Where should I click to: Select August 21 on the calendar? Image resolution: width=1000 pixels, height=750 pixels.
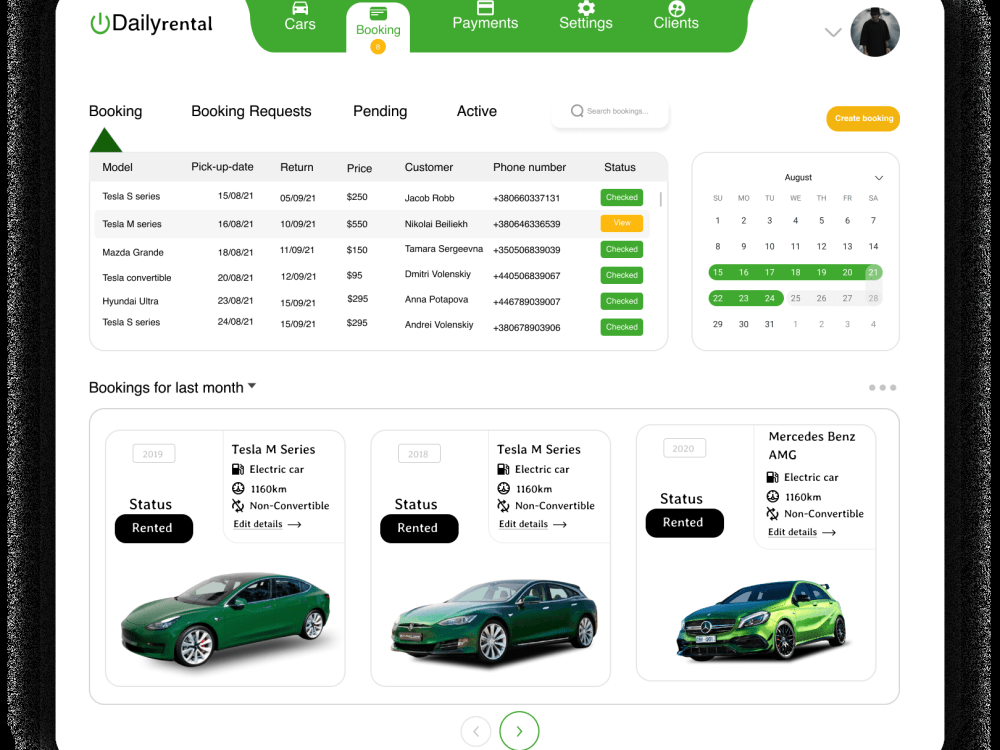pos(873,272)
